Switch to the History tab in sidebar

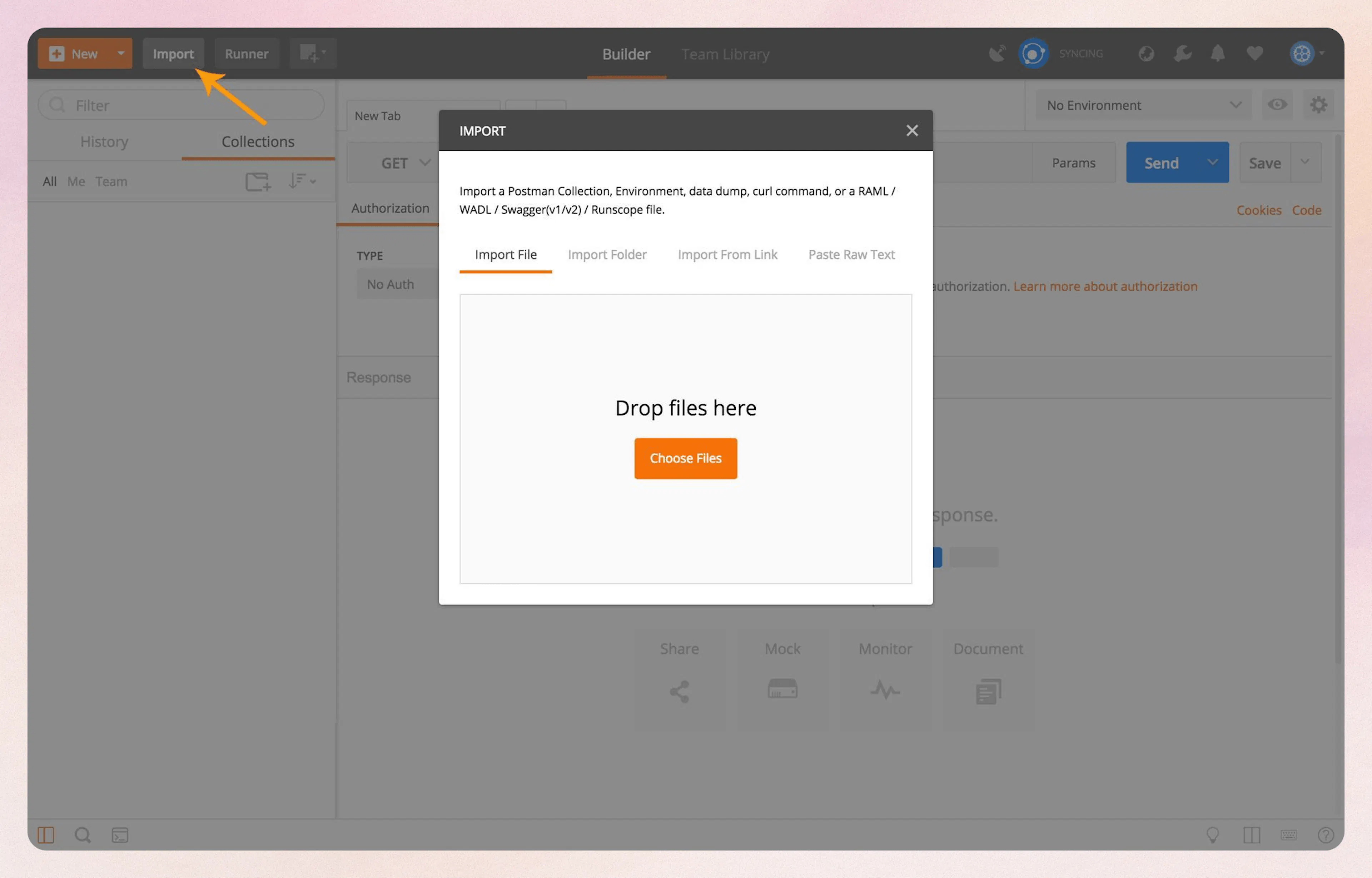coord(104,141)
